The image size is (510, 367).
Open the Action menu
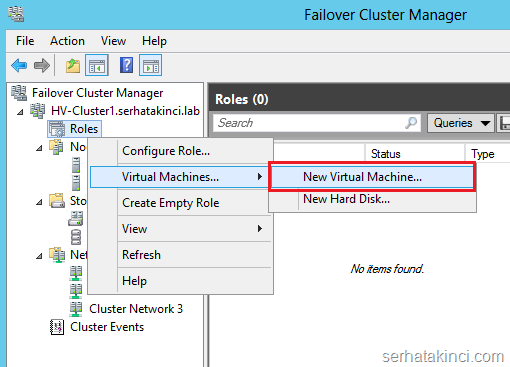(x=67, y=41)
